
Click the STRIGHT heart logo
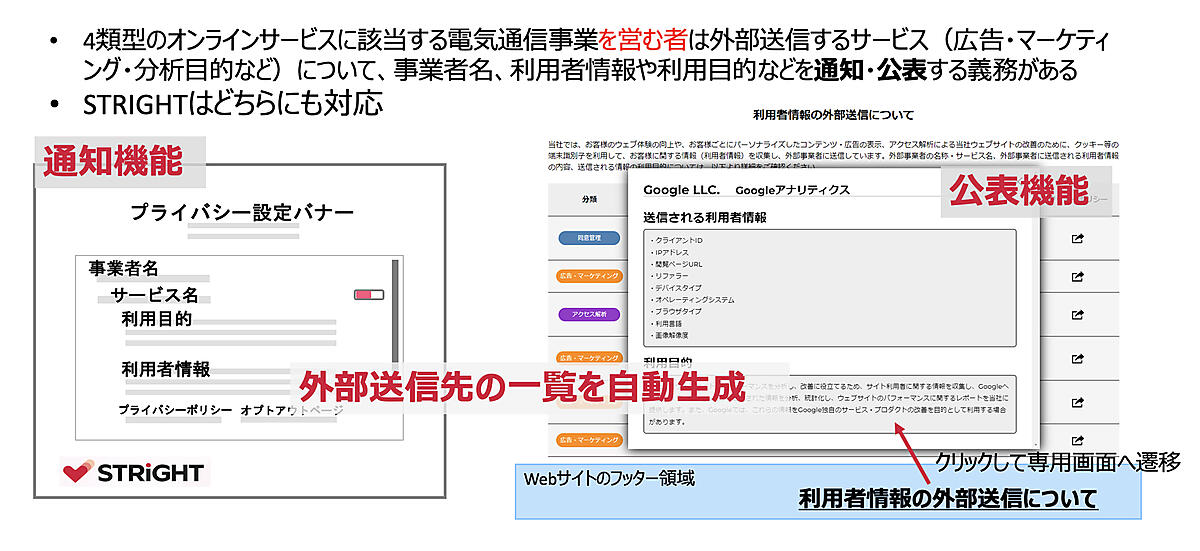click(77, 472)
